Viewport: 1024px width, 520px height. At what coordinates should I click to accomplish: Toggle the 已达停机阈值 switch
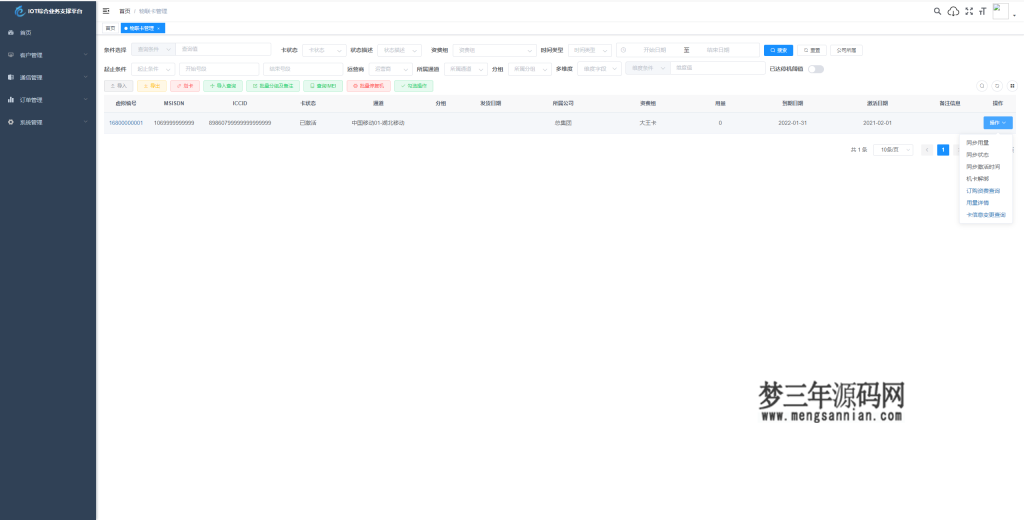pos(816,69)
